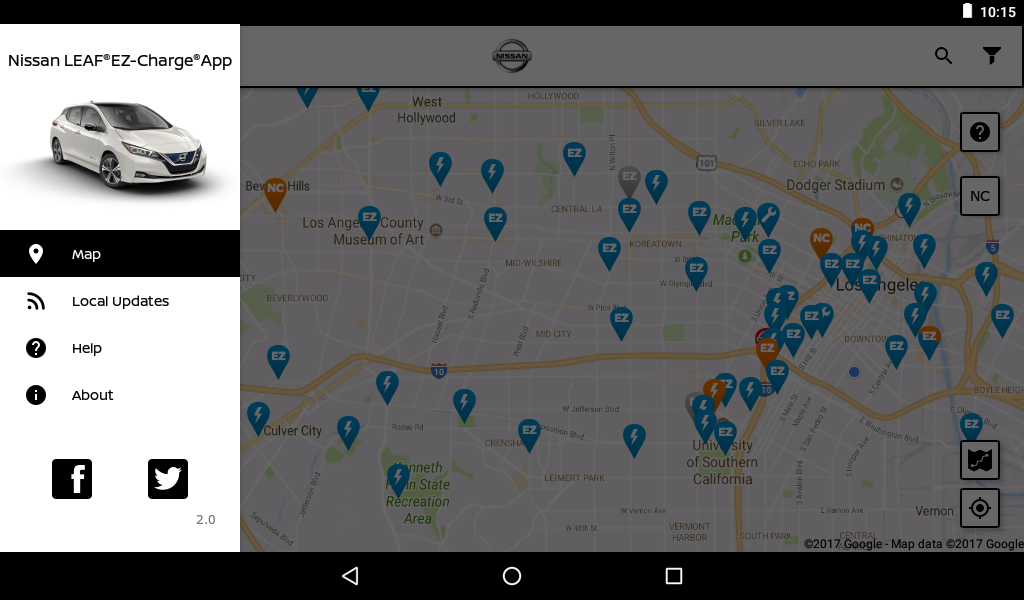
Task: Open the map legend help button
Action: pos(980,132)
